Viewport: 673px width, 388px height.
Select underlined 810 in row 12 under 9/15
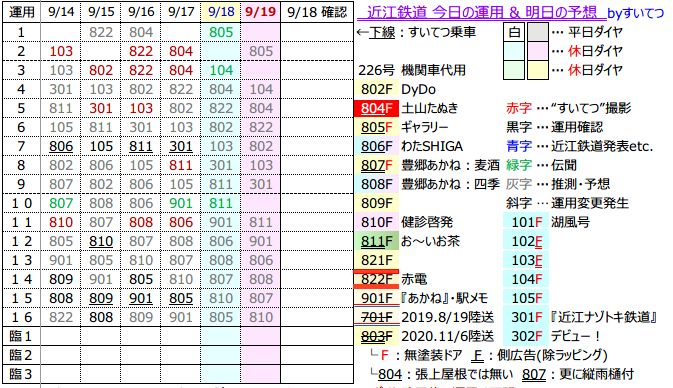point(101,241)
